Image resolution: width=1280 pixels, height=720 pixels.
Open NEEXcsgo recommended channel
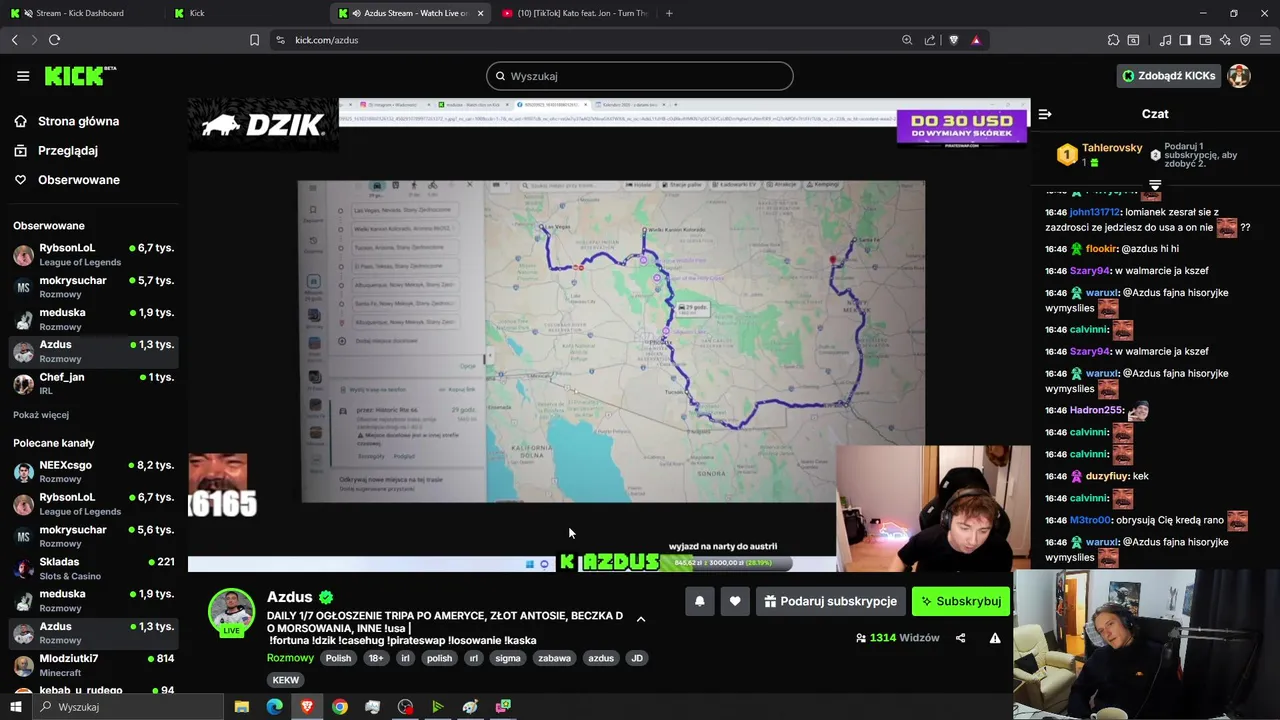(x=93, y=472)
